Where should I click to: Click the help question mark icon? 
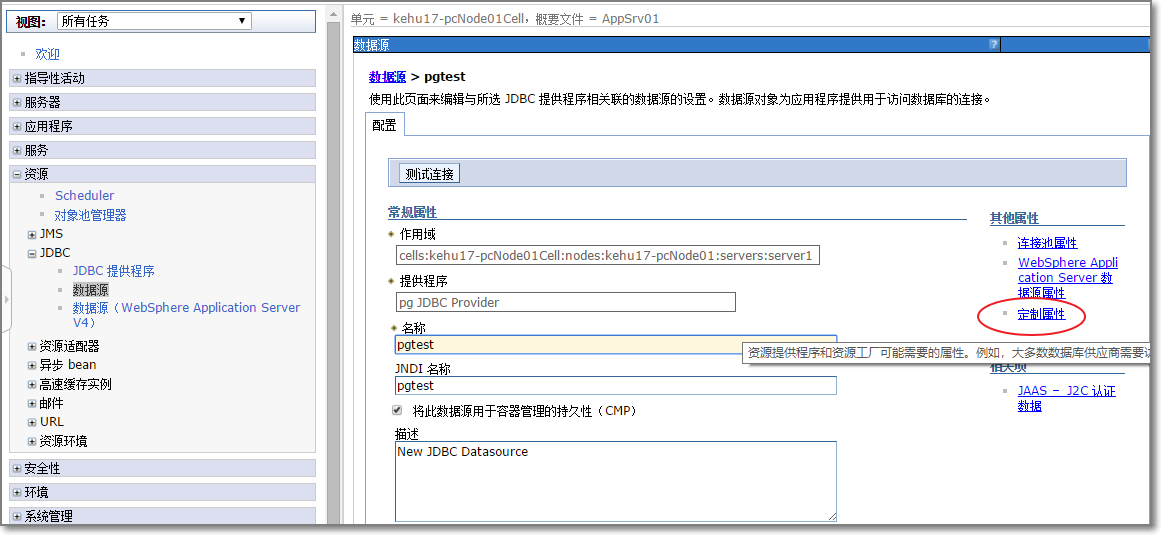[x=993, y=44]
